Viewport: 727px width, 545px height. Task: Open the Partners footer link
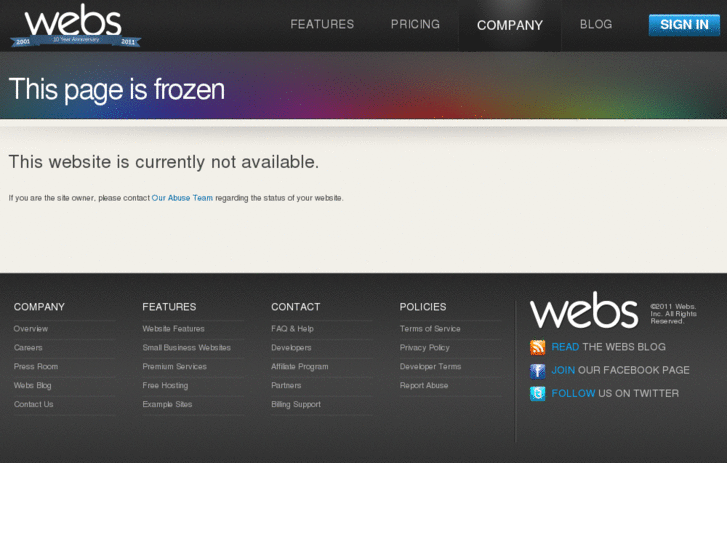pos(286,385)
